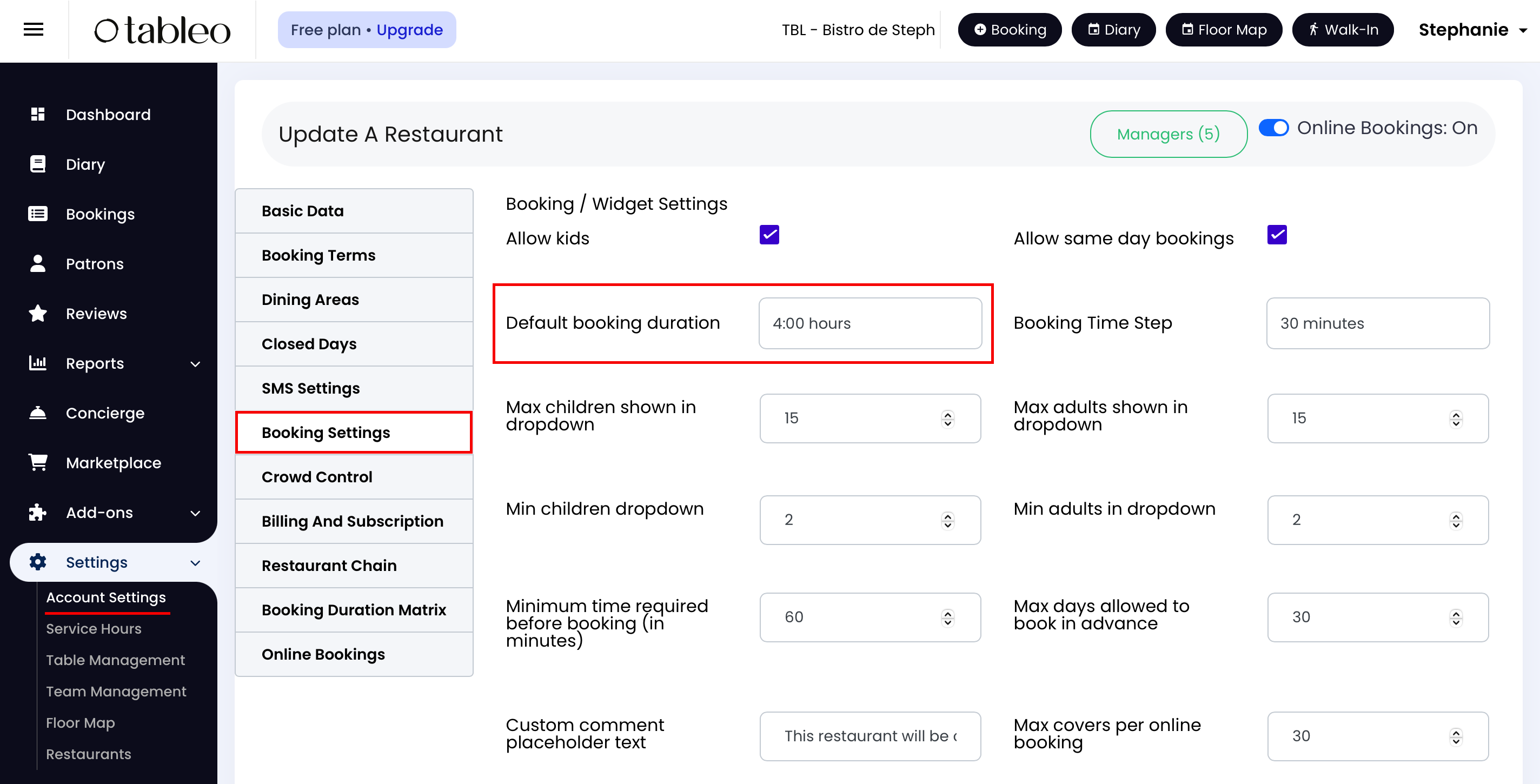Uncheck Allow same day bookings checkbox
This screenshot has width=1540, height=784.
[1276, 235]
